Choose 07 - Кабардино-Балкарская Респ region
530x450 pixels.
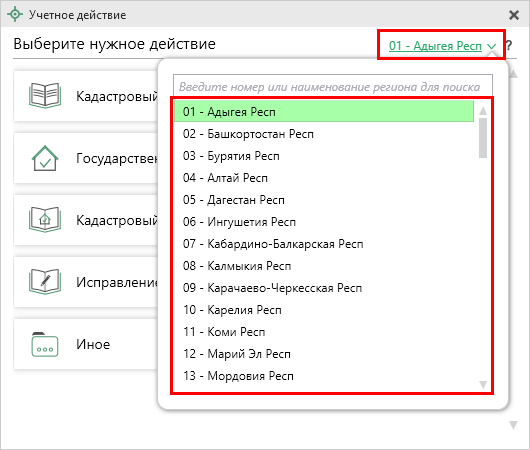click(324, 244)
